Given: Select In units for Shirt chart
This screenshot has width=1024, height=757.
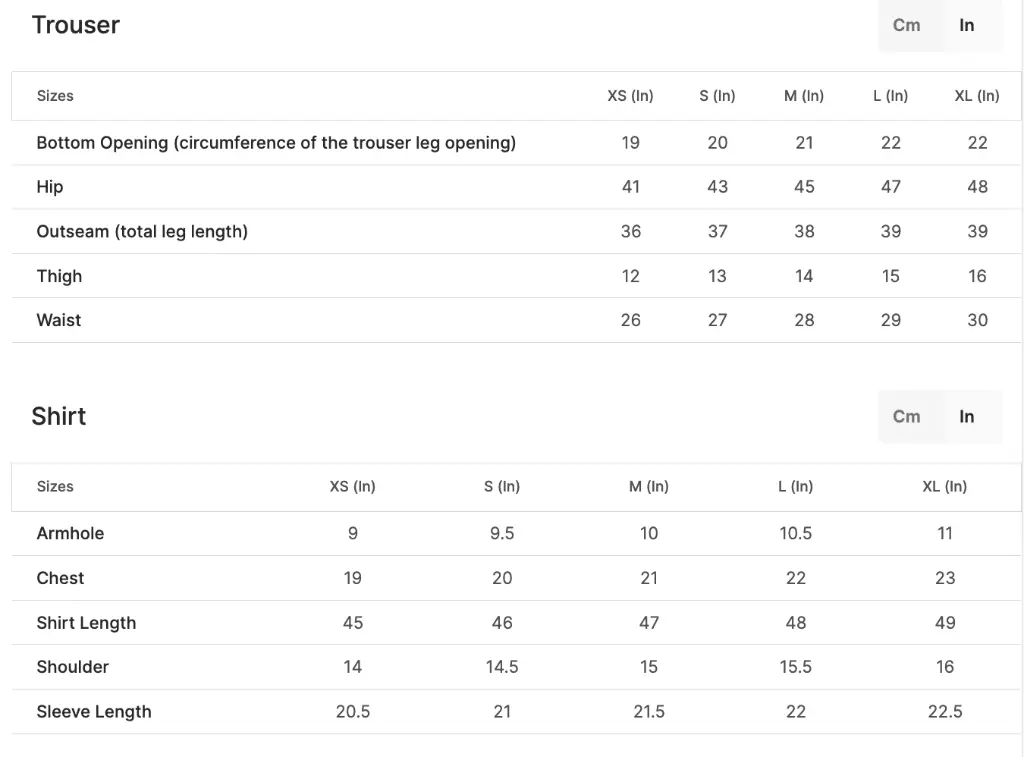Looking at the screenshot, I should tap(967, 417).
